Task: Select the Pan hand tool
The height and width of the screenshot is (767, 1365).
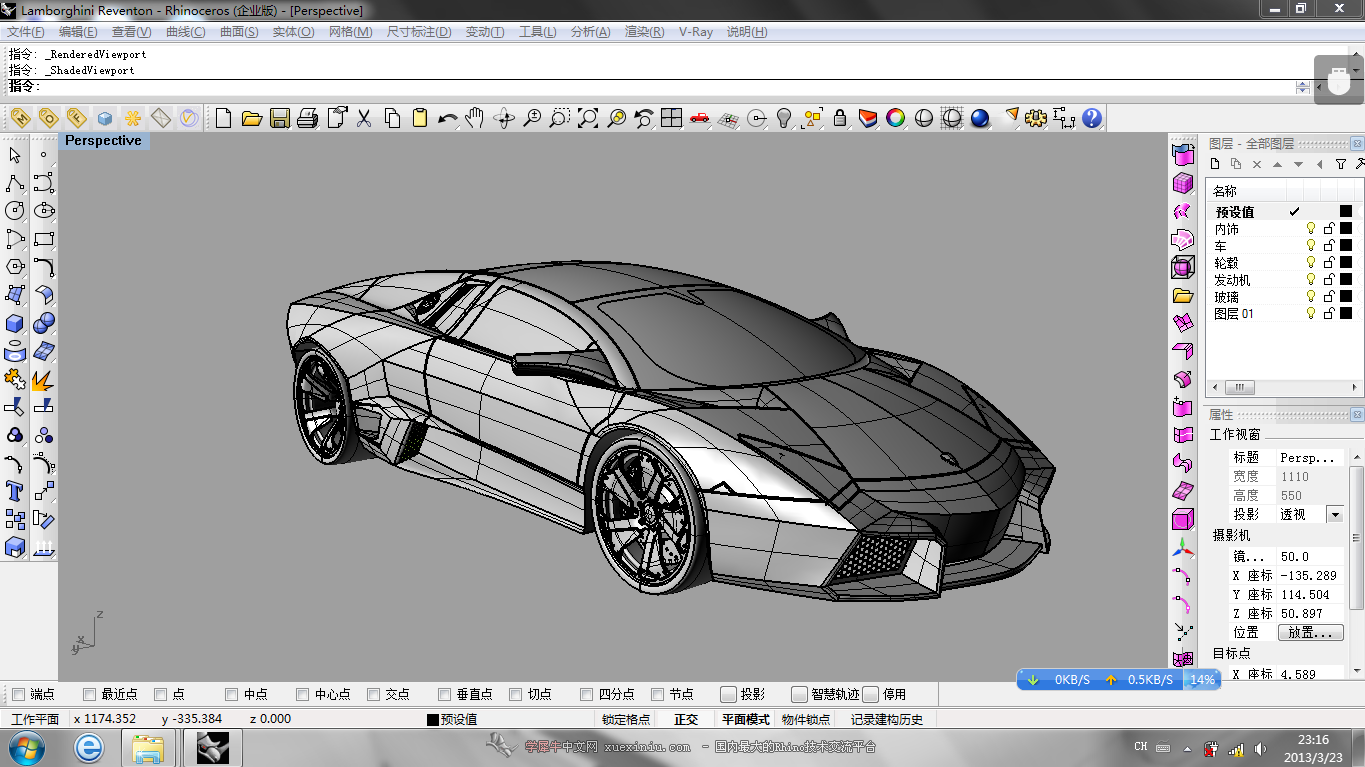Action: (475, 118)
